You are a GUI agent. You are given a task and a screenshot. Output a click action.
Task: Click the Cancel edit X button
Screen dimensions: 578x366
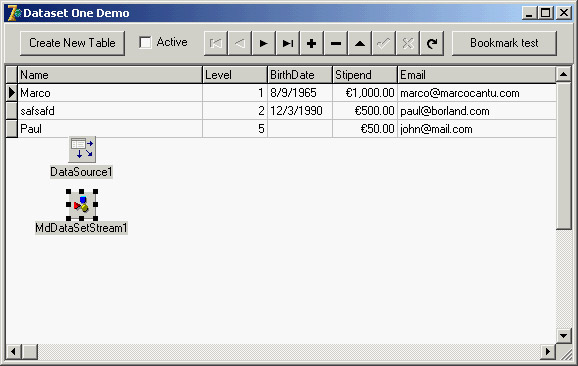407,43
